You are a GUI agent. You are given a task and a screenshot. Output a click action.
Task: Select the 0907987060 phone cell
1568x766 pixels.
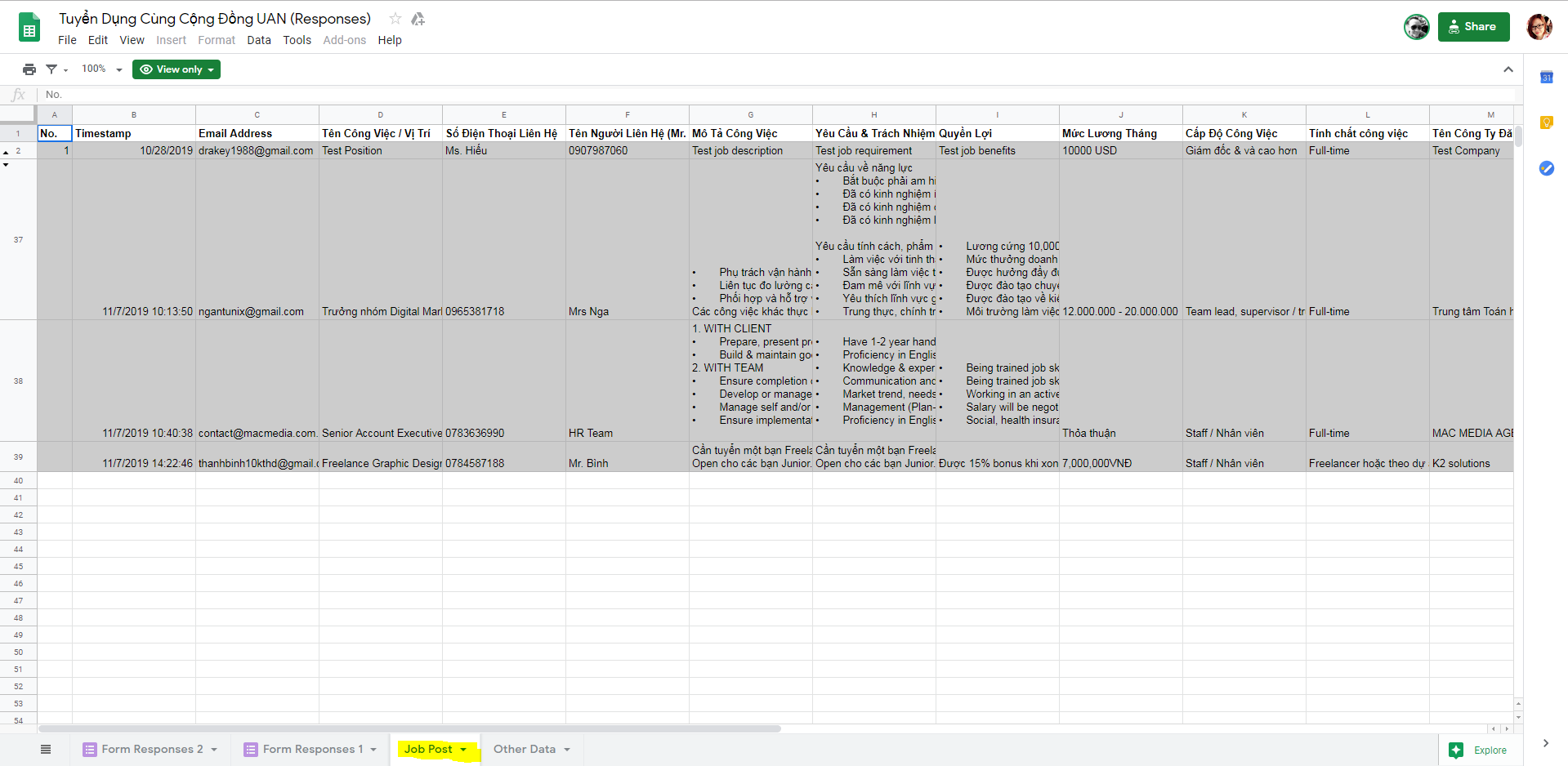click(628, 150)
